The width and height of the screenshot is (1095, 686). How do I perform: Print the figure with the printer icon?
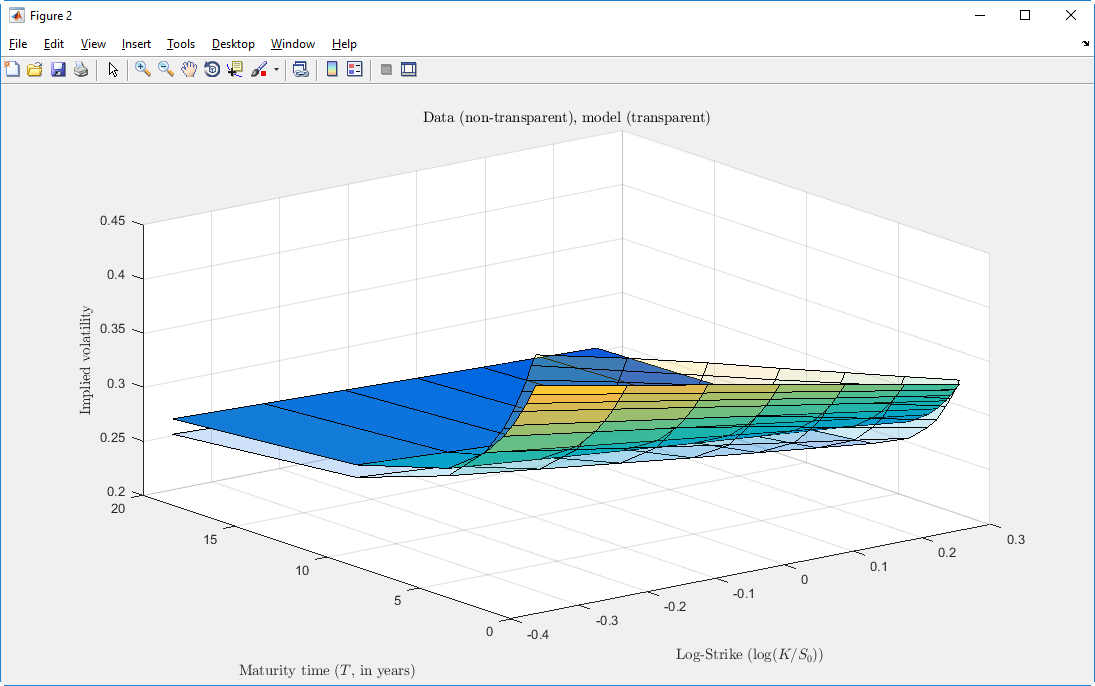[81, 70]
